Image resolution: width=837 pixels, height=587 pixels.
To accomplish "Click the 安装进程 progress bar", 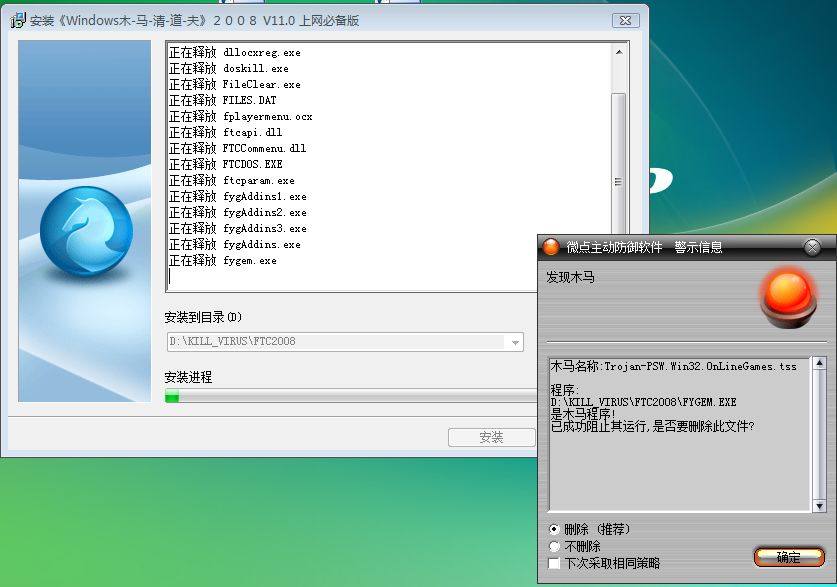I will (351, 396).
